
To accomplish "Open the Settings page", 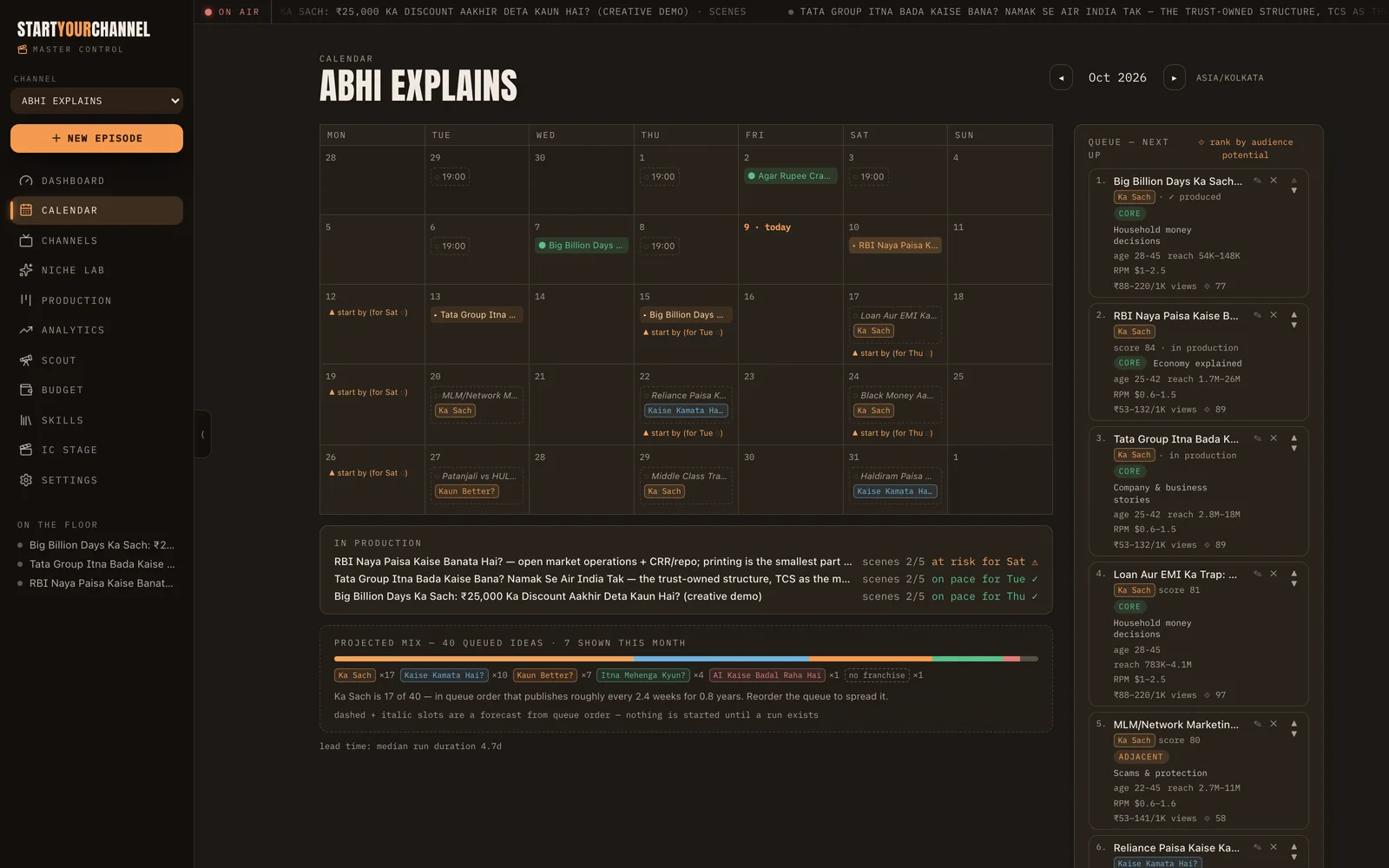I will [x=96, y=480].
